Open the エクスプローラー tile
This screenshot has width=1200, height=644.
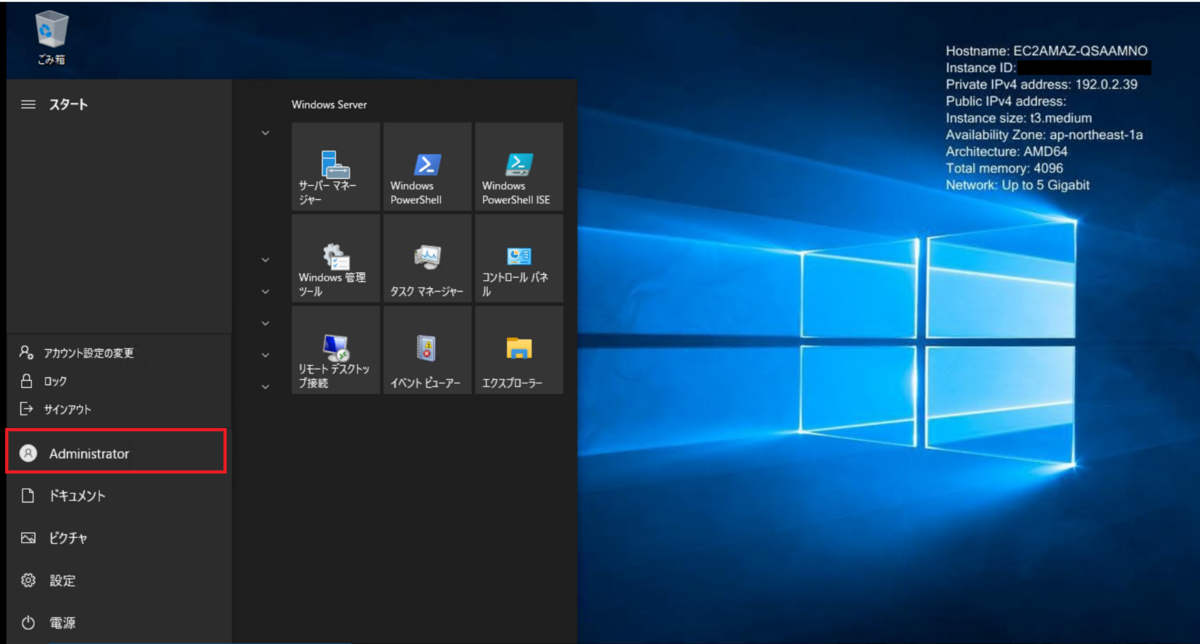click(519, 350)
